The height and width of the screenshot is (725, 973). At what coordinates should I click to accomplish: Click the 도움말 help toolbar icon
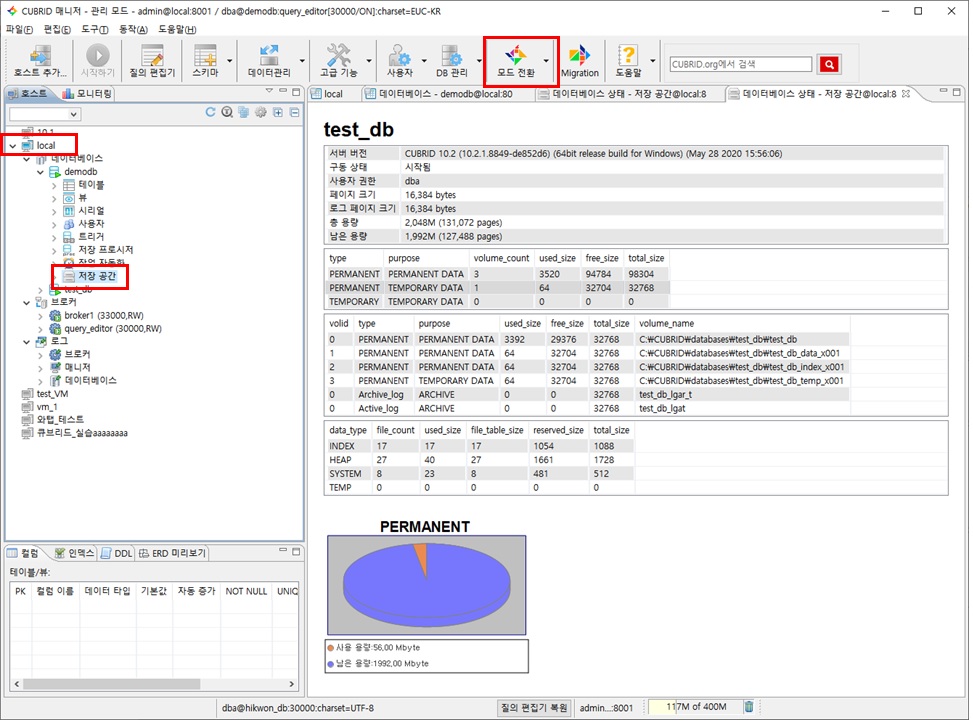point(628,61)
